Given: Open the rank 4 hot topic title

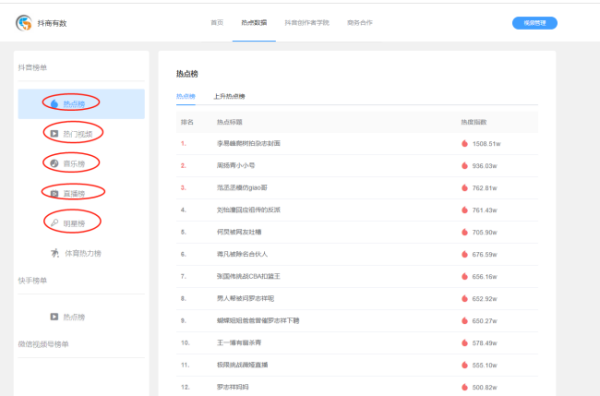Looking at the screenshot, I should (x=249, y=210).
